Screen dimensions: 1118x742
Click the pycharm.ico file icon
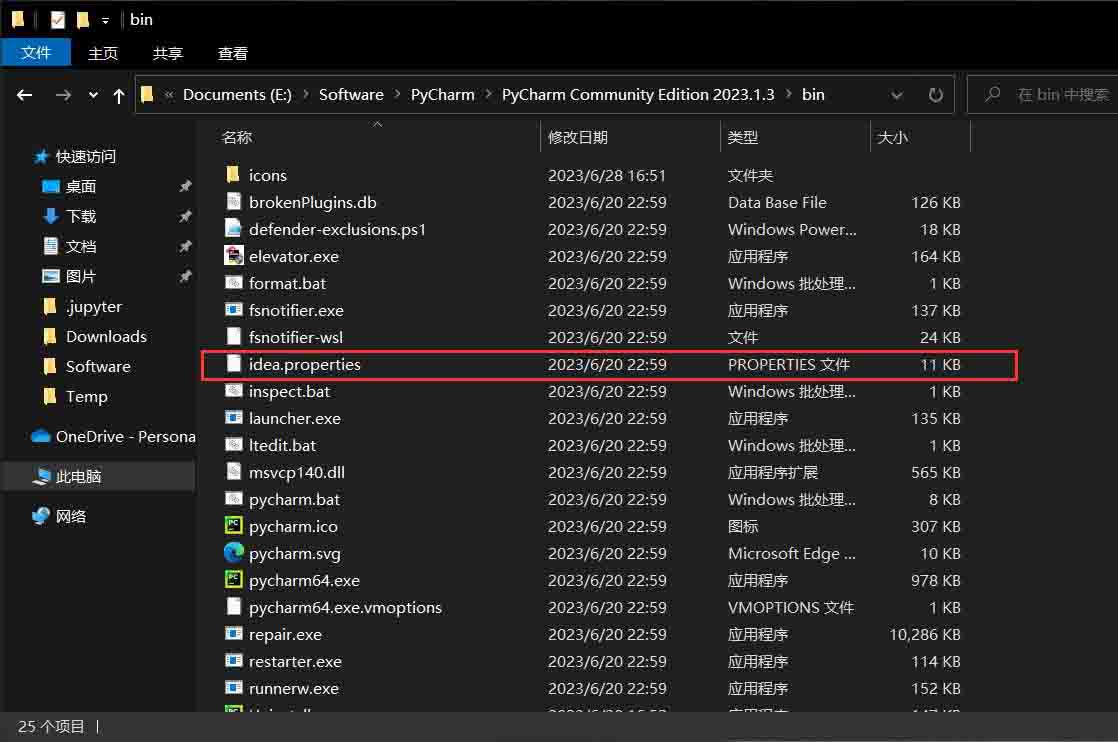pyautogui.click(x=233, y=526)
